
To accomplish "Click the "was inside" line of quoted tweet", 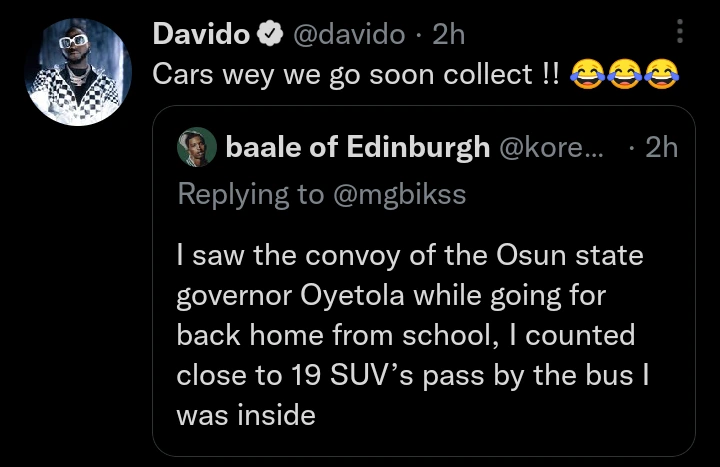I will [245, 414].
